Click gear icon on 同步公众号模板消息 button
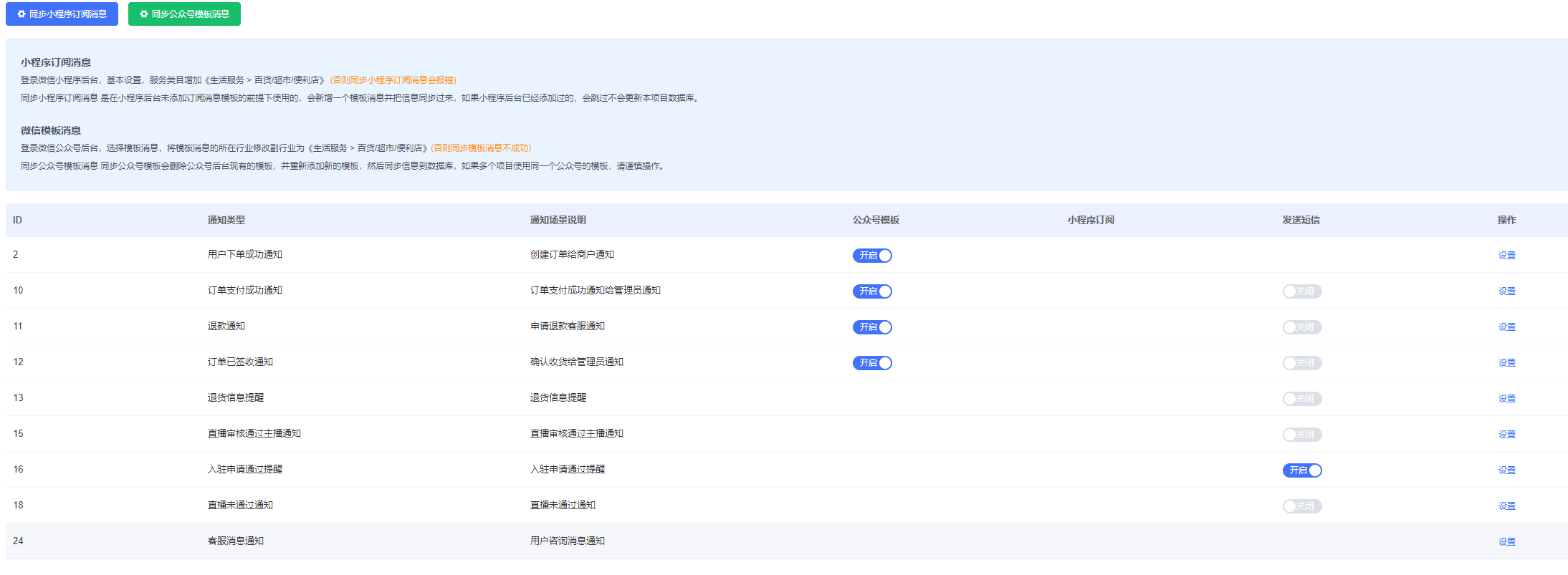Screen dimensions: 1568x575 coord(144,14)
